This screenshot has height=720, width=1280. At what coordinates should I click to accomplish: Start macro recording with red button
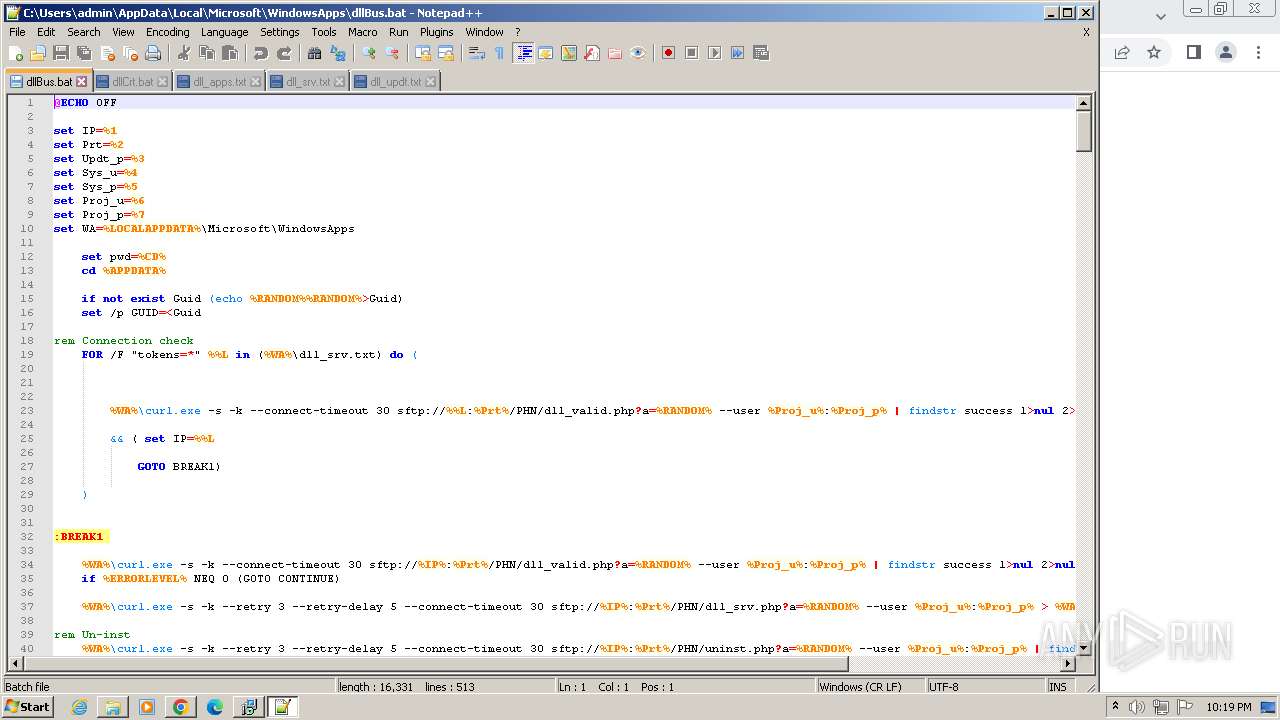pyautogui.click(x=669, y=53)
